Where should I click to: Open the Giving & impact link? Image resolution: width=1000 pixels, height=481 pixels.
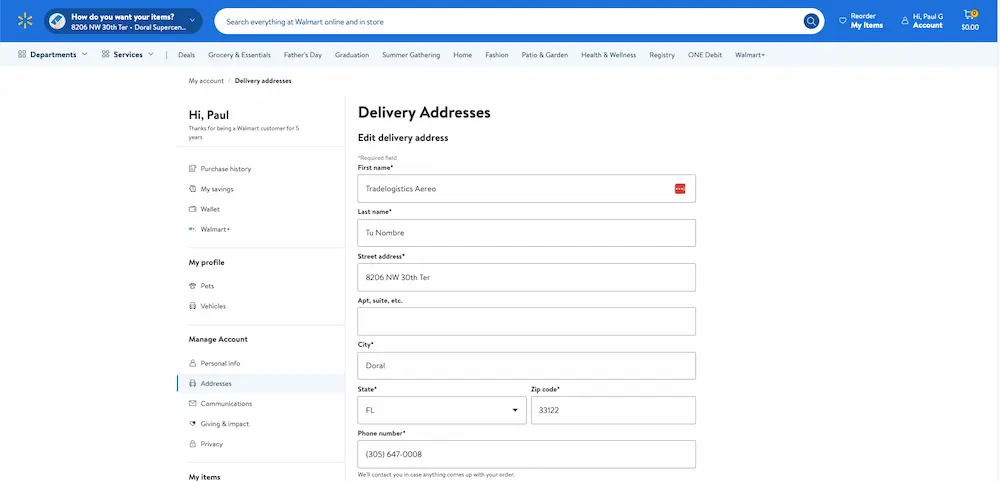(x=224, y=424)
